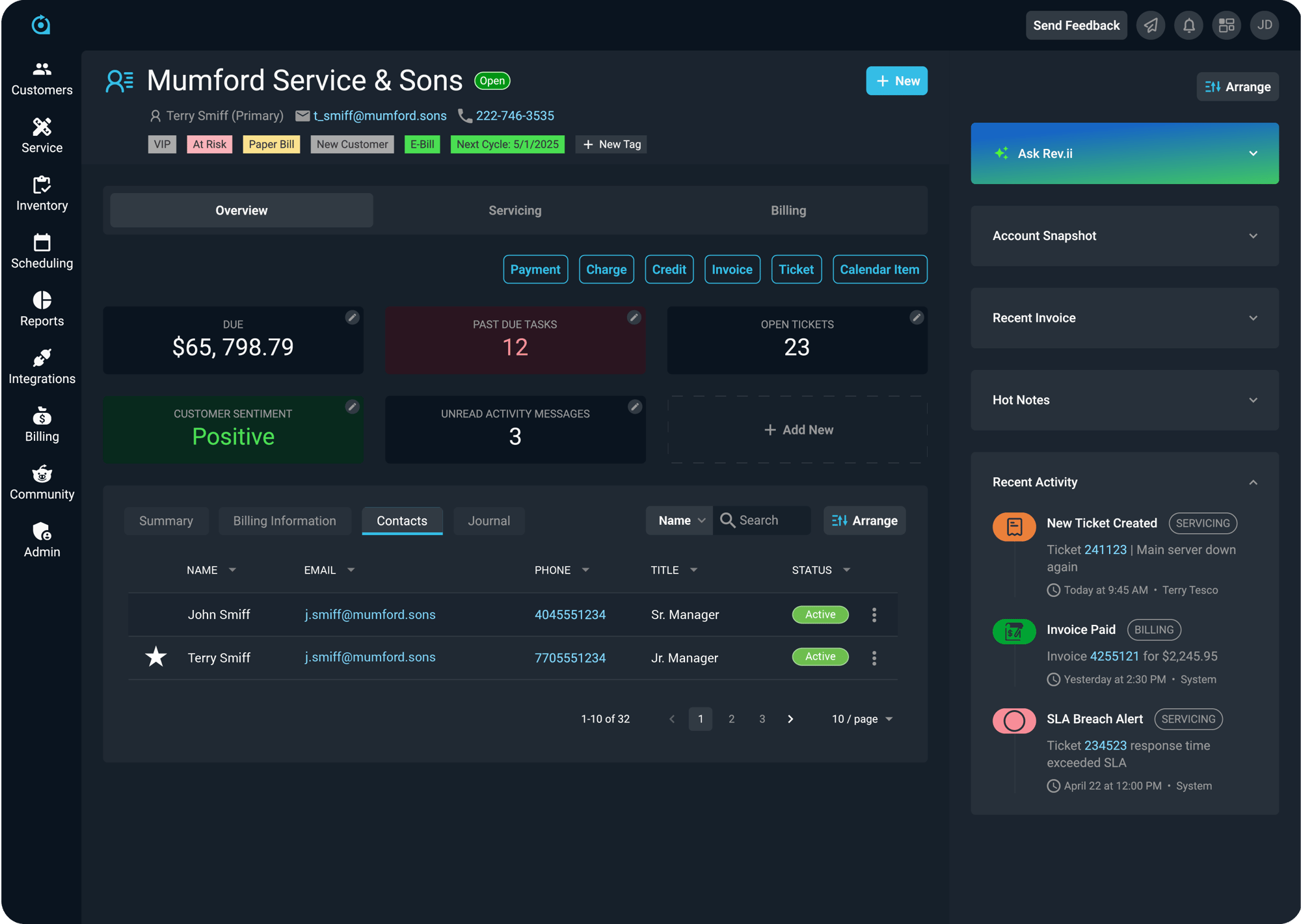Collapse the Recent Activity panel
Screen dimensions: 1301x924
[x=1253, y=482]
